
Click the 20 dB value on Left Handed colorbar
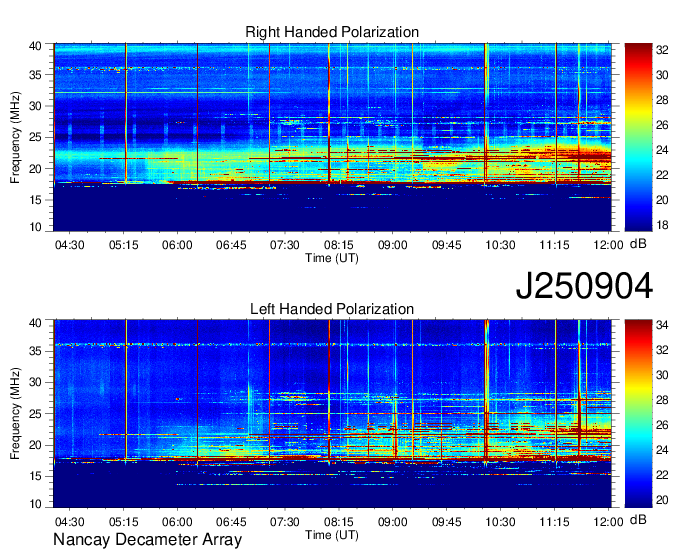[662, 500]
